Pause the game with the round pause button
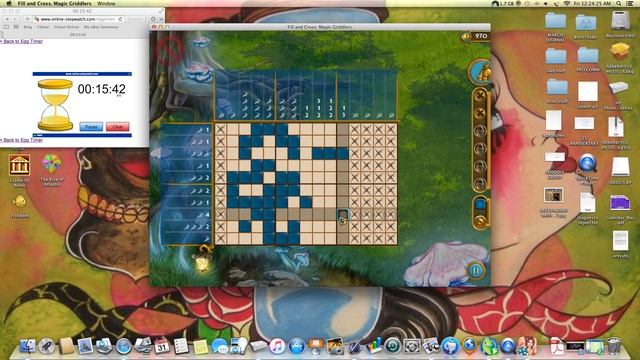Image resolution: width=640 pixels, height=360 pixels. coord(476,270)
